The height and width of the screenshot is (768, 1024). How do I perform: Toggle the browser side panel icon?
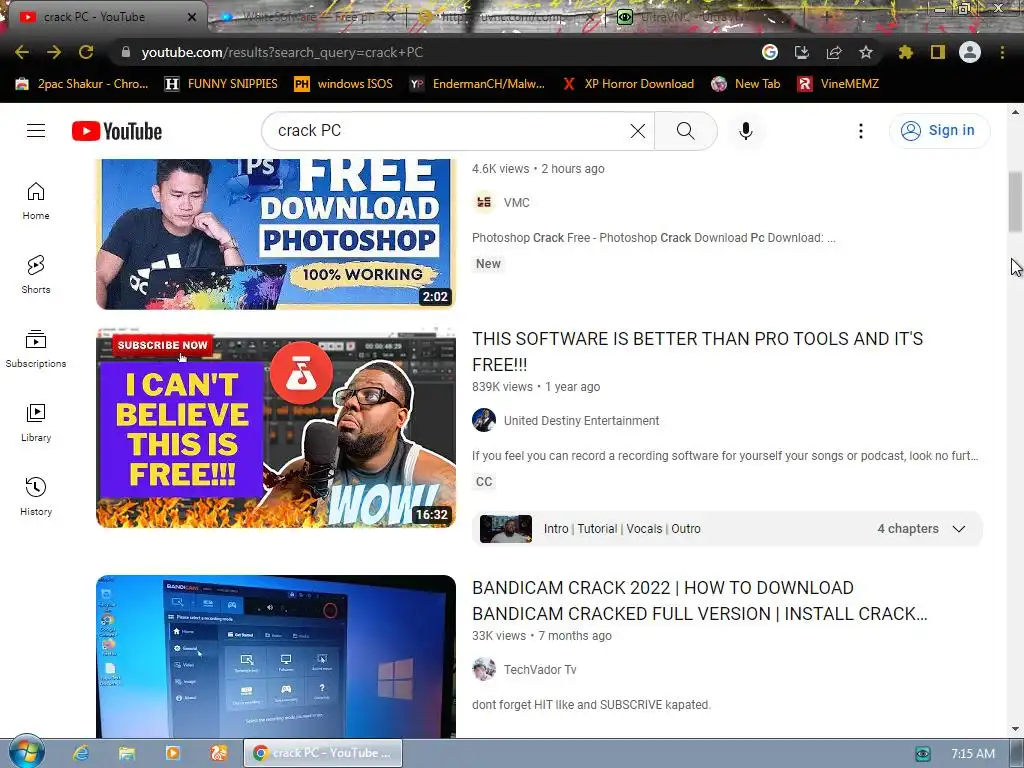tap(938, 52)
